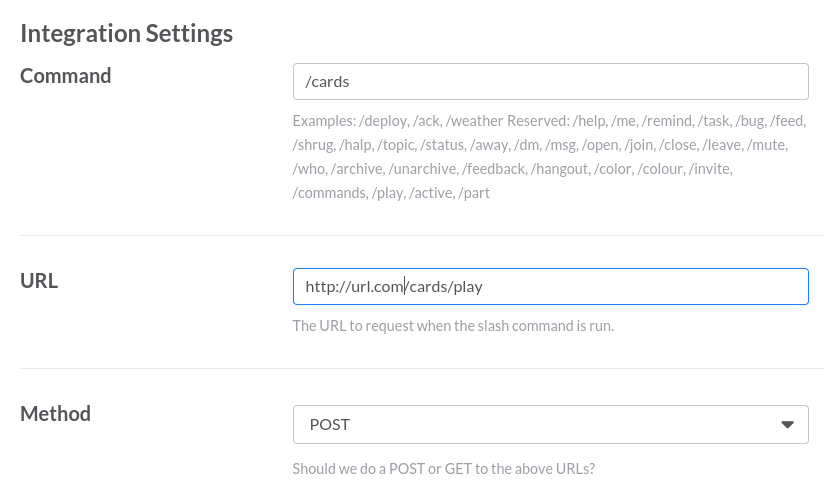
Task: Click /shrug in the reserved commands
Action: [x=313, y=145]
